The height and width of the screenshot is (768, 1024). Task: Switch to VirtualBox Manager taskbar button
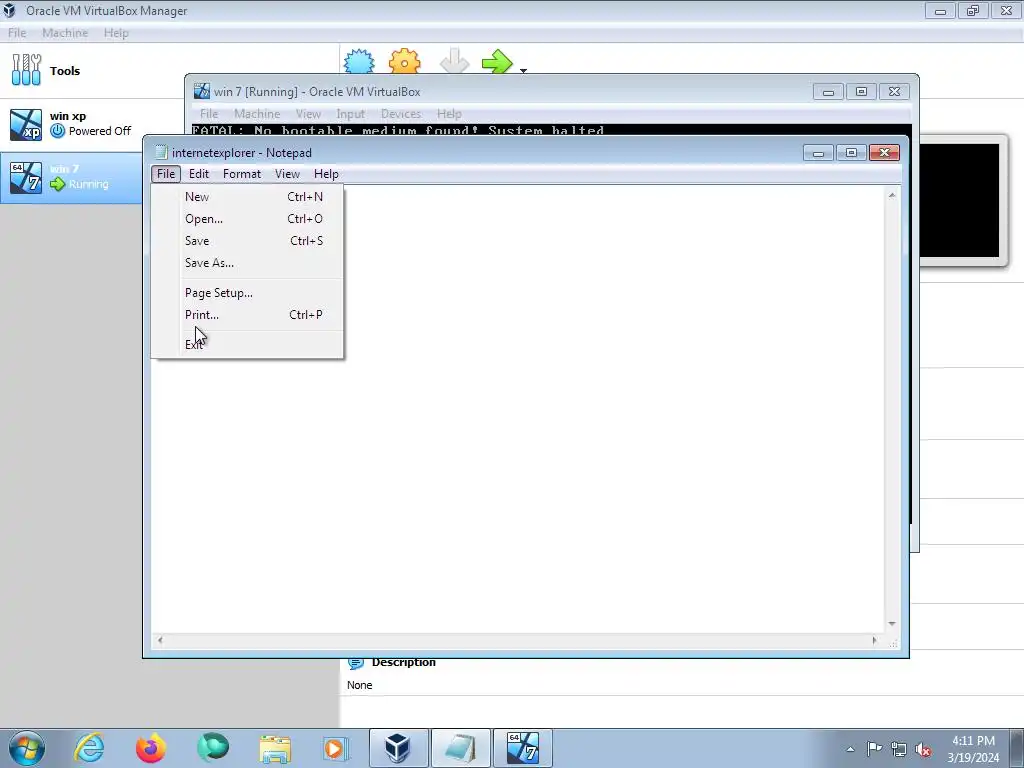pos(398,748)
